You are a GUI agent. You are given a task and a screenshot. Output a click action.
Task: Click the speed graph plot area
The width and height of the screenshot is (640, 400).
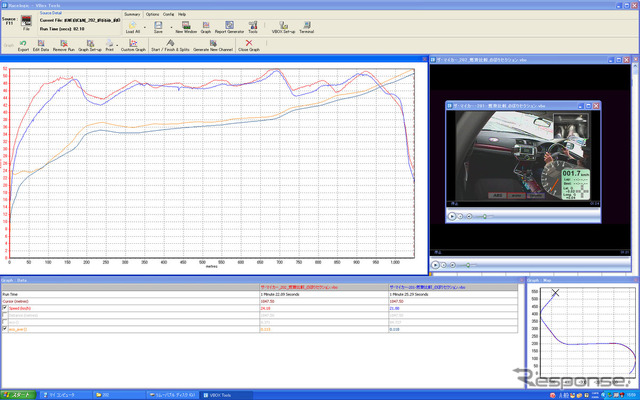212,163
